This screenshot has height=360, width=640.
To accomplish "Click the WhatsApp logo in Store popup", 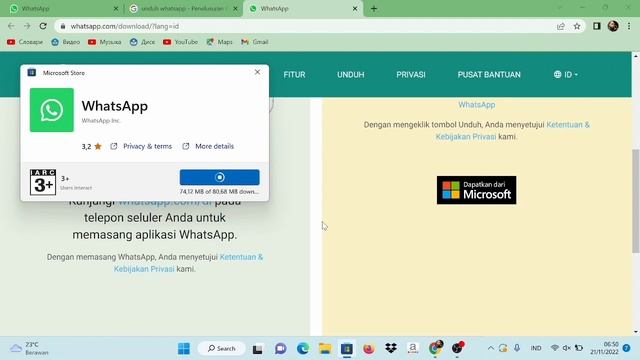I will pos(52,110).
